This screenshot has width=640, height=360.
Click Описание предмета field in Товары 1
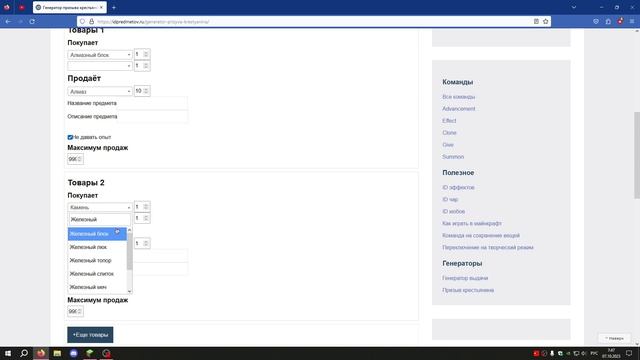click(x=153, y=117)
